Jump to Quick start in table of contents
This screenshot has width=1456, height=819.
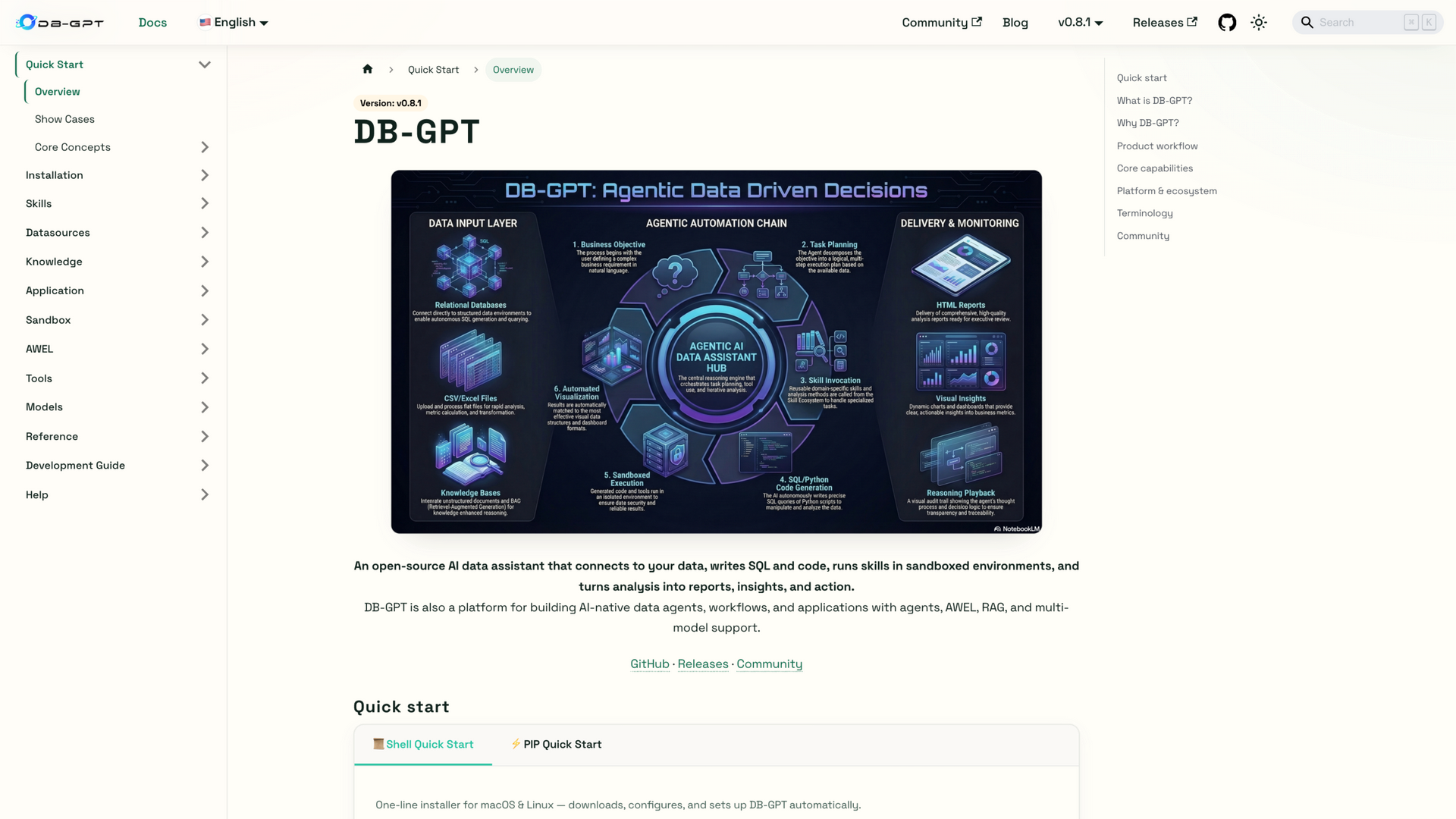tap(1141, 78)
